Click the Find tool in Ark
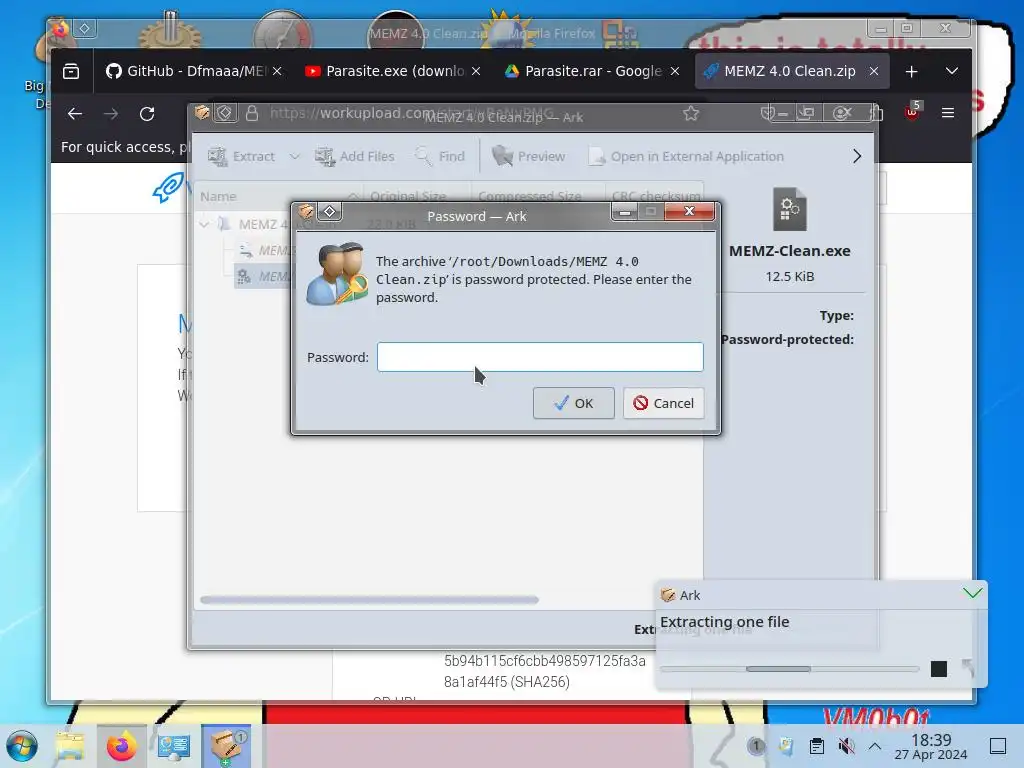This screenshot has width=1024, height=768. click(x=440, y=156)
